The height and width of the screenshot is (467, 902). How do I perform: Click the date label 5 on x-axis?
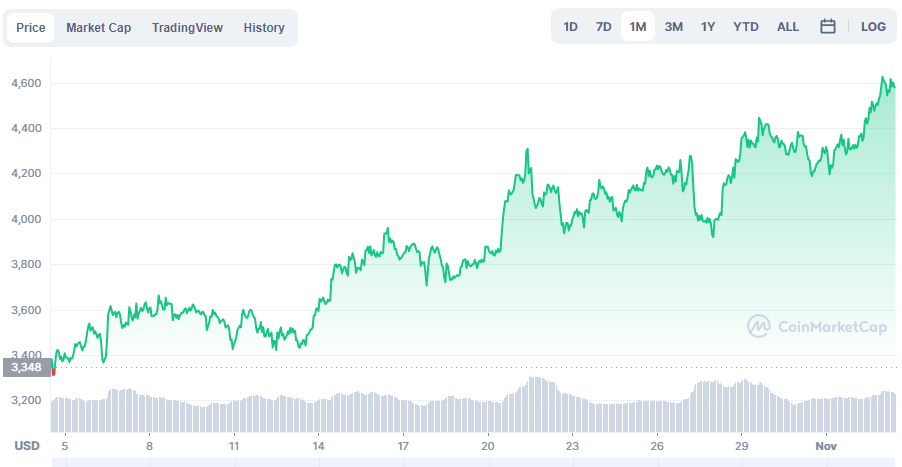64,446
